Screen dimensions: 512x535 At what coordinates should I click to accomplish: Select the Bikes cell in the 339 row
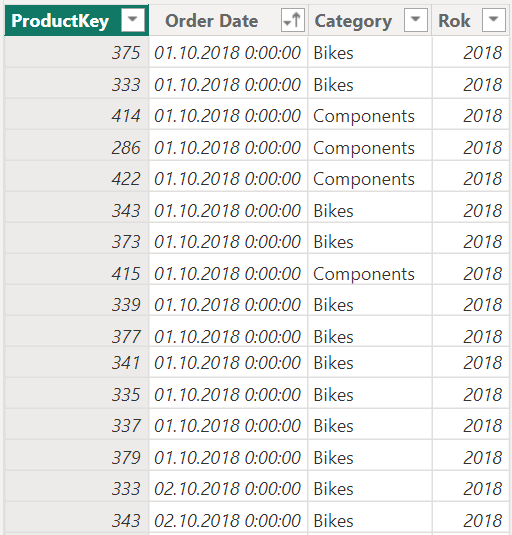[370, 304]
